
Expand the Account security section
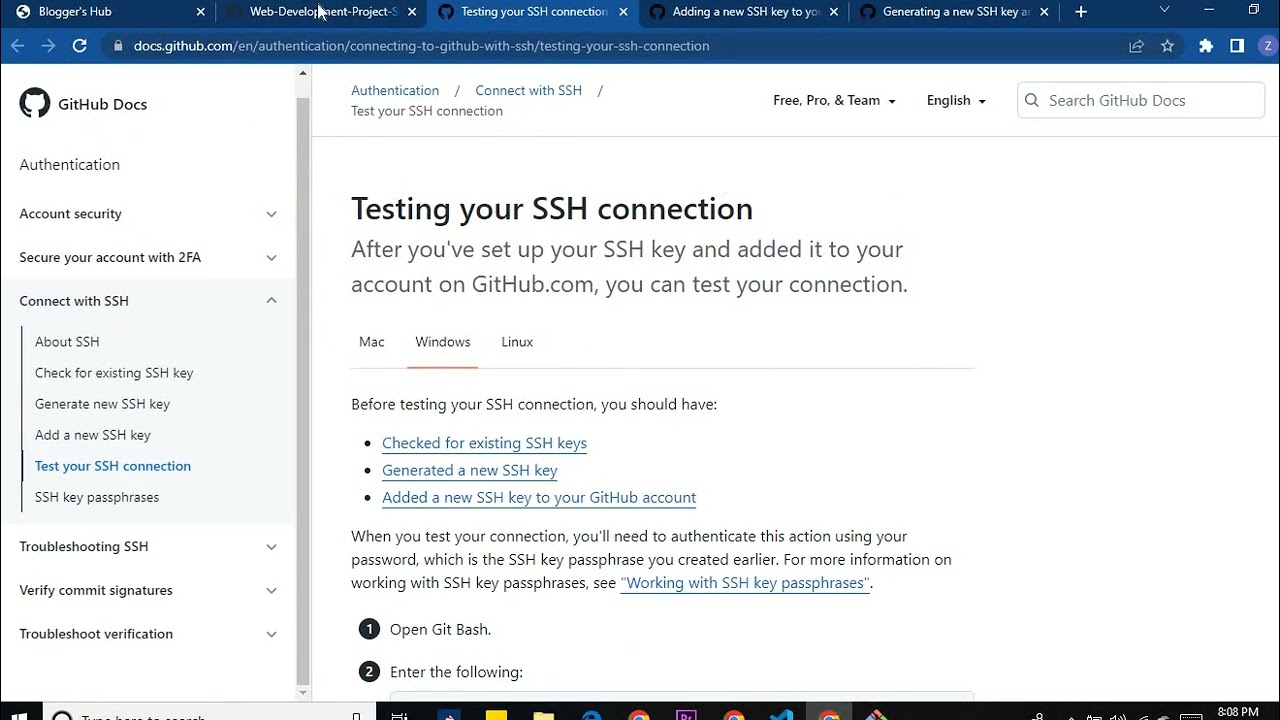[x=148, y=214]
